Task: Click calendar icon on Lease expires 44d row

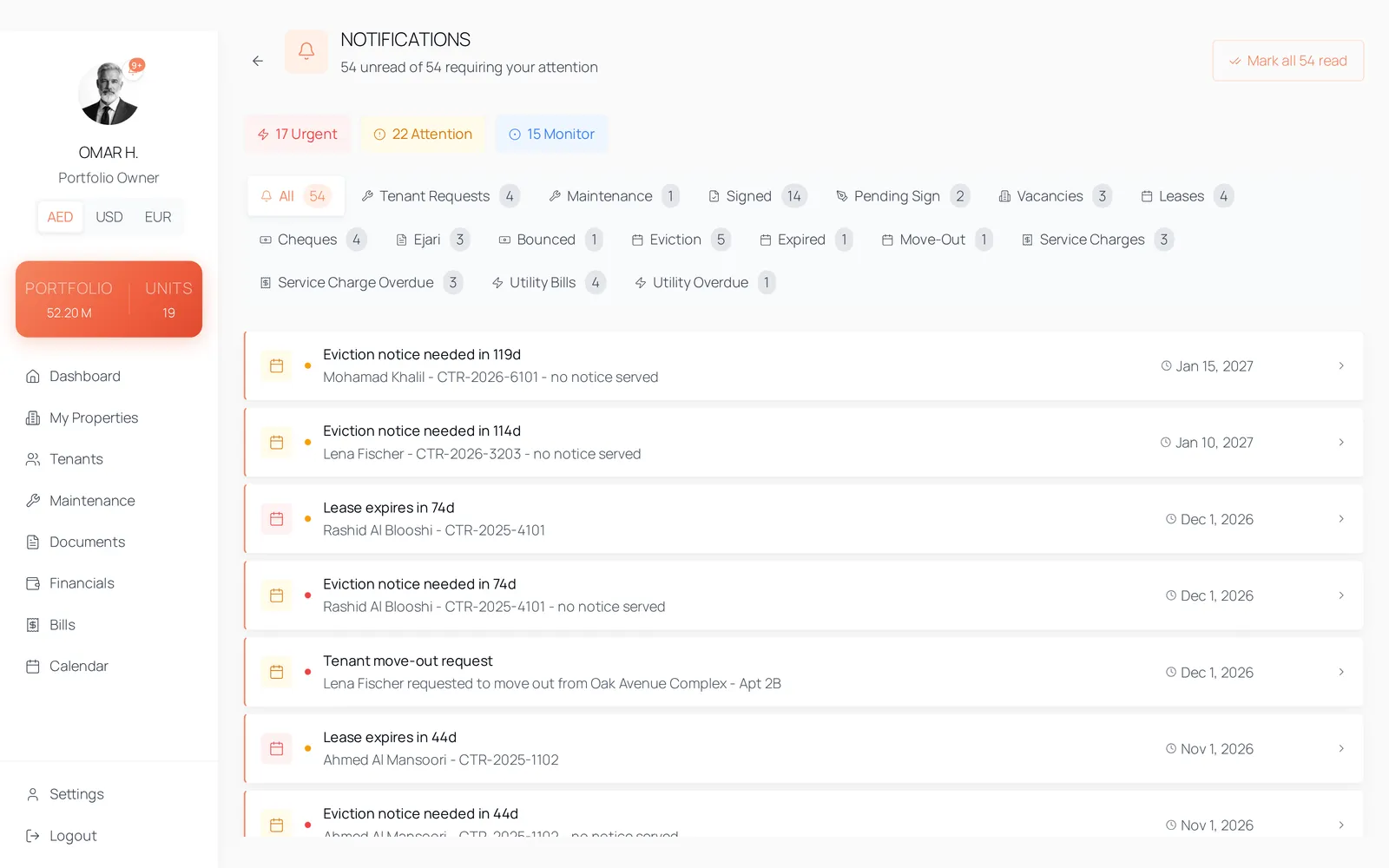Action: pos(277,748)
